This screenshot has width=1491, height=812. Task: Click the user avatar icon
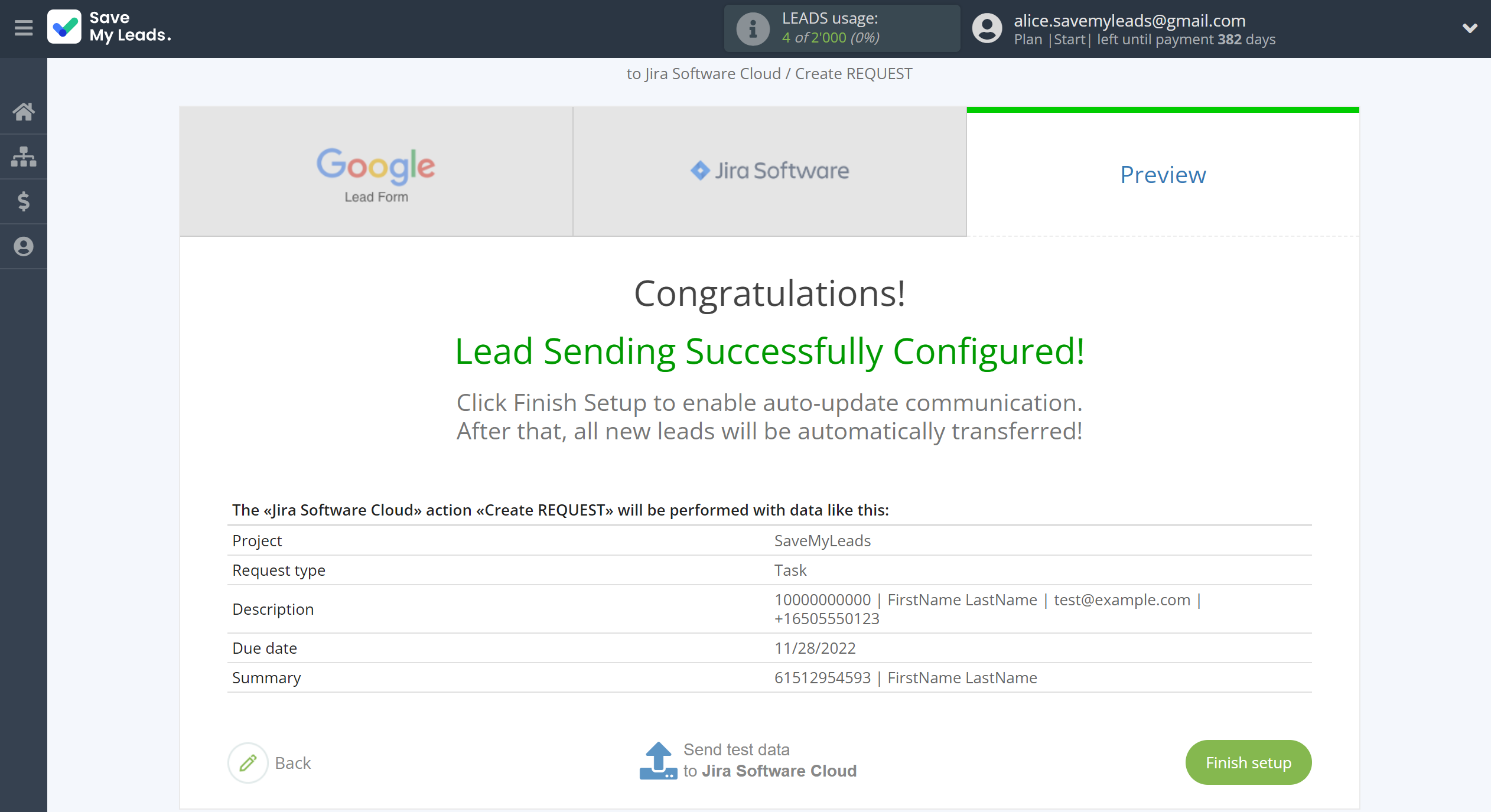(987, 28)
